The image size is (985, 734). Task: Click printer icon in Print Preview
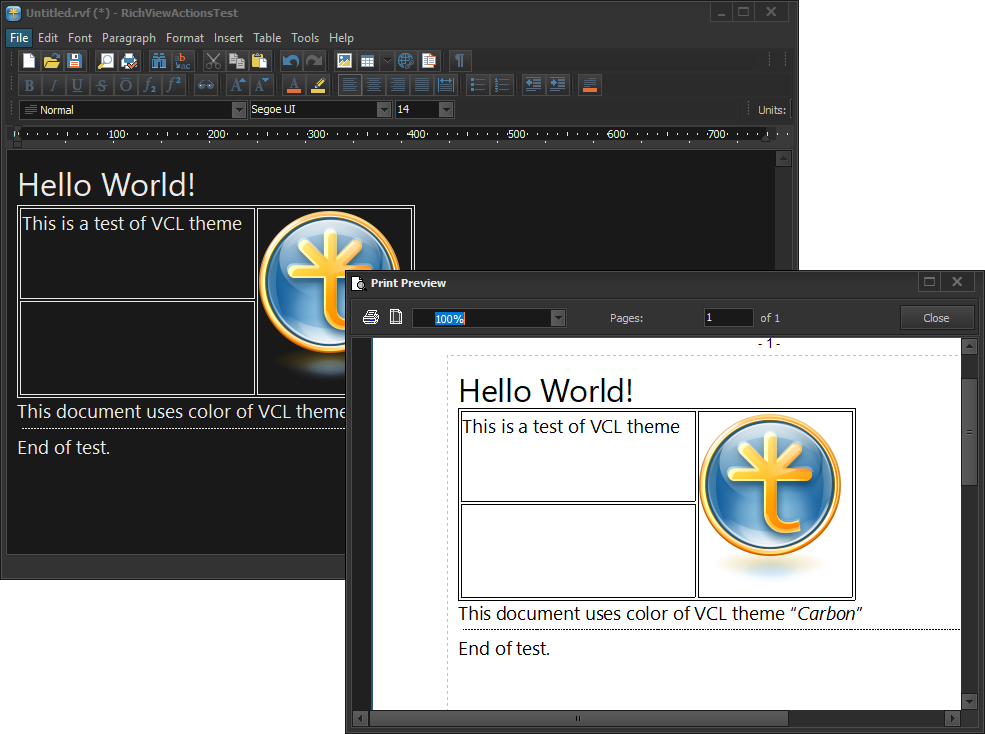(371, 318)
